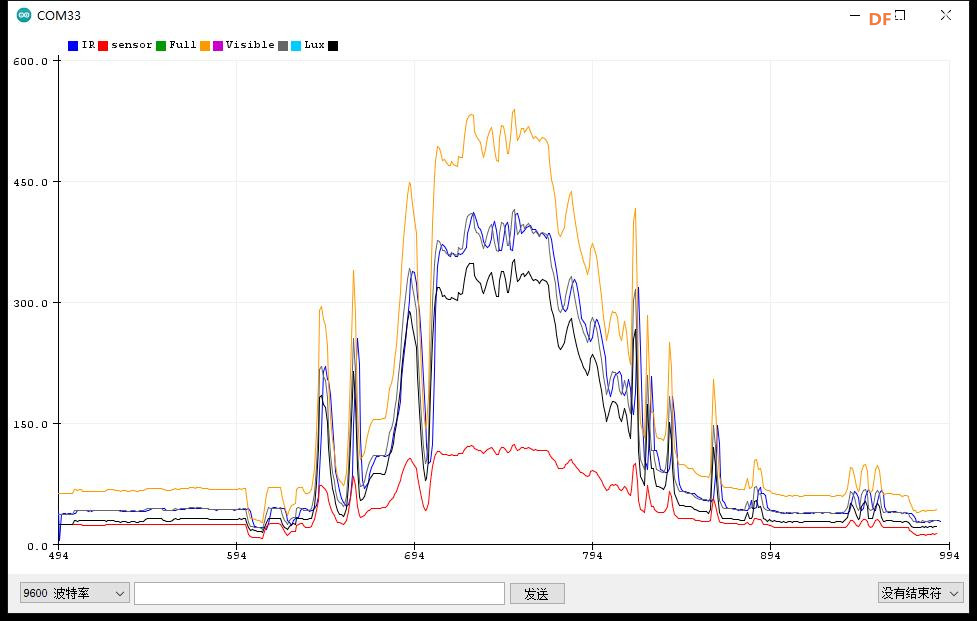Click the red legend swatch beside sensor
The width and height of the screenshot is (977, 621).
(103, 46)
